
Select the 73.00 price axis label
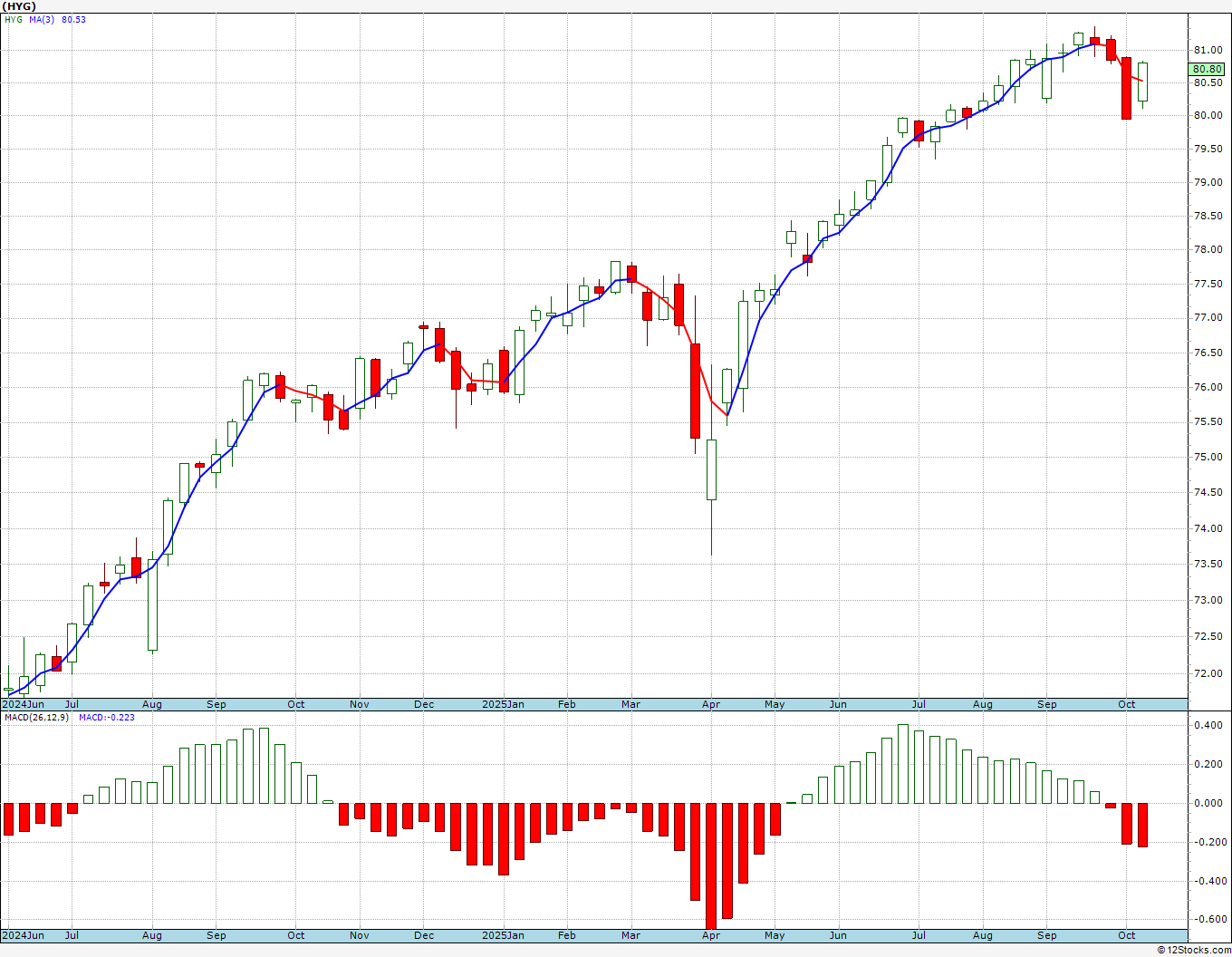1207,600
